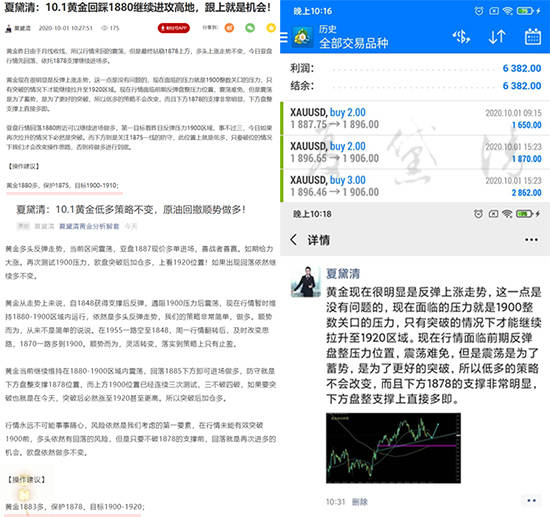Click trade timestamp 2020.10.01 09:15
Viewport: 550px width, 517px height.
[x=513, y=113]
